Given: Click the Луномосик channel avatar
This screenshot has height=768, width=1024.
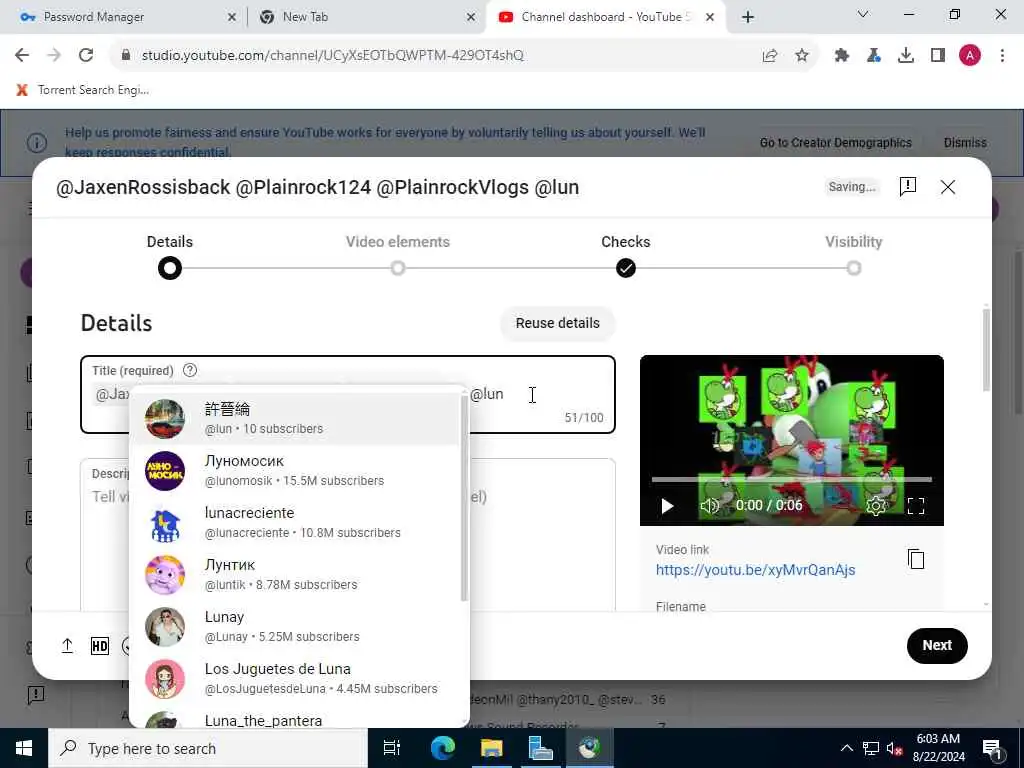Looking at the screenshot, I should 165,471.
